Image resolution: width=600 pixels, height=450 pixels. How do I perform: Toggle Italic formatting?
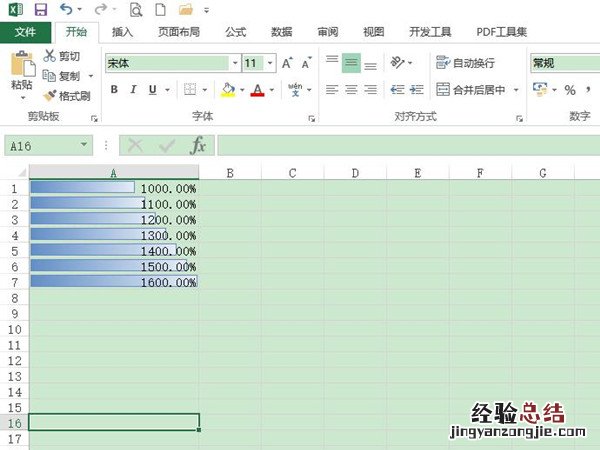coord(134,90)
